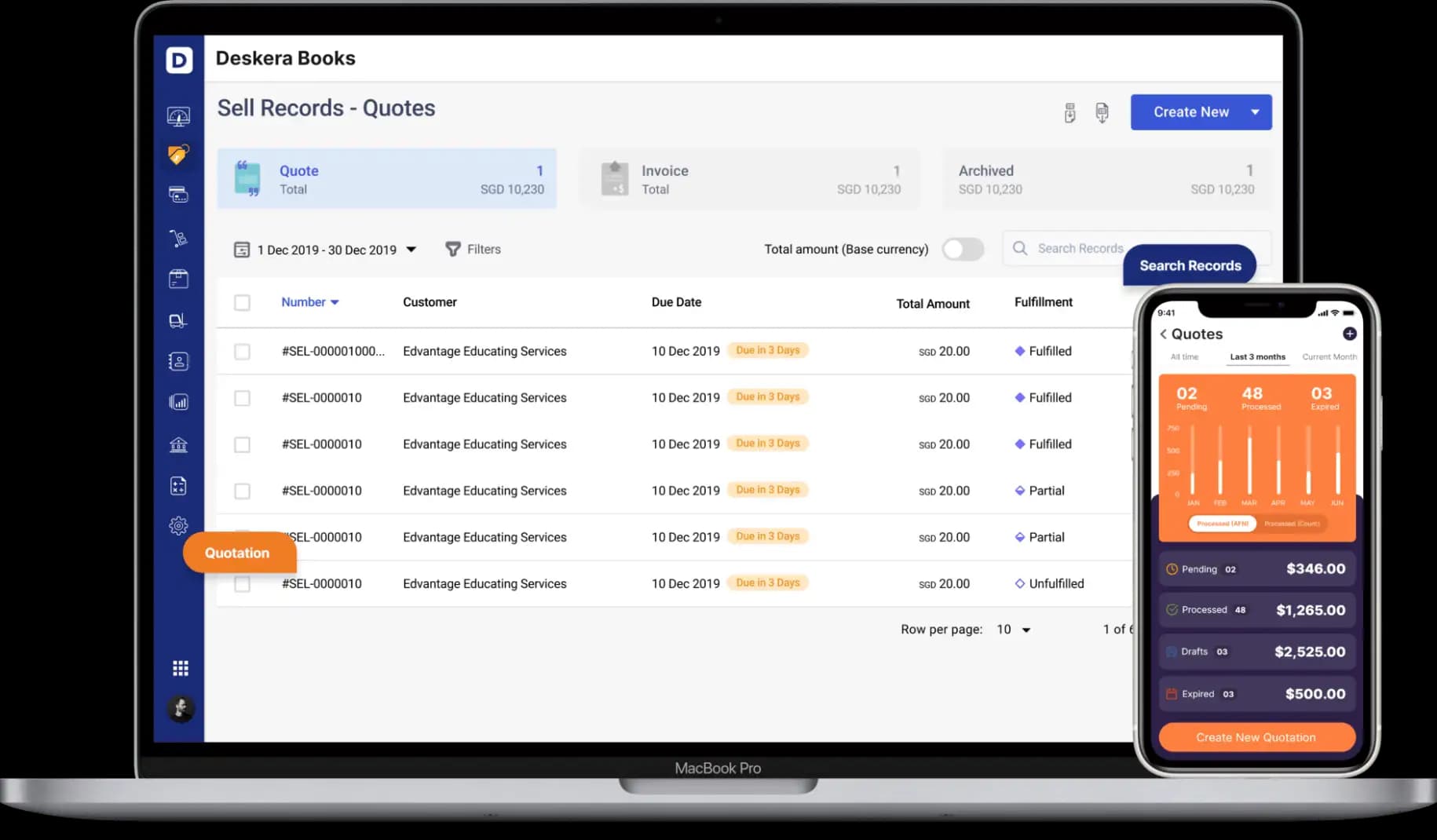Click the hand truck sidebar icon
This screenshot has width=1437, height=840.
coord(179,238)
